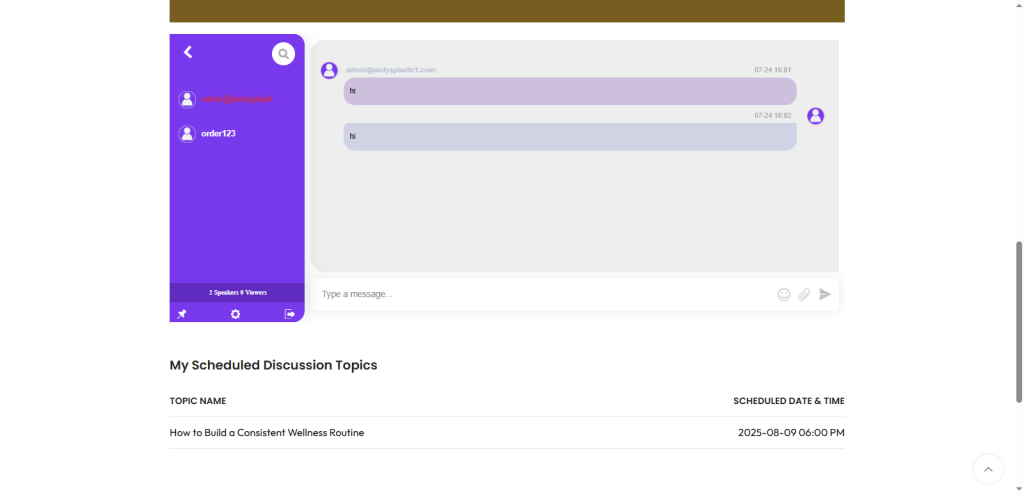Select the red admin user in sidebar
The image size is (1024, 495).
tap(235, 99)
